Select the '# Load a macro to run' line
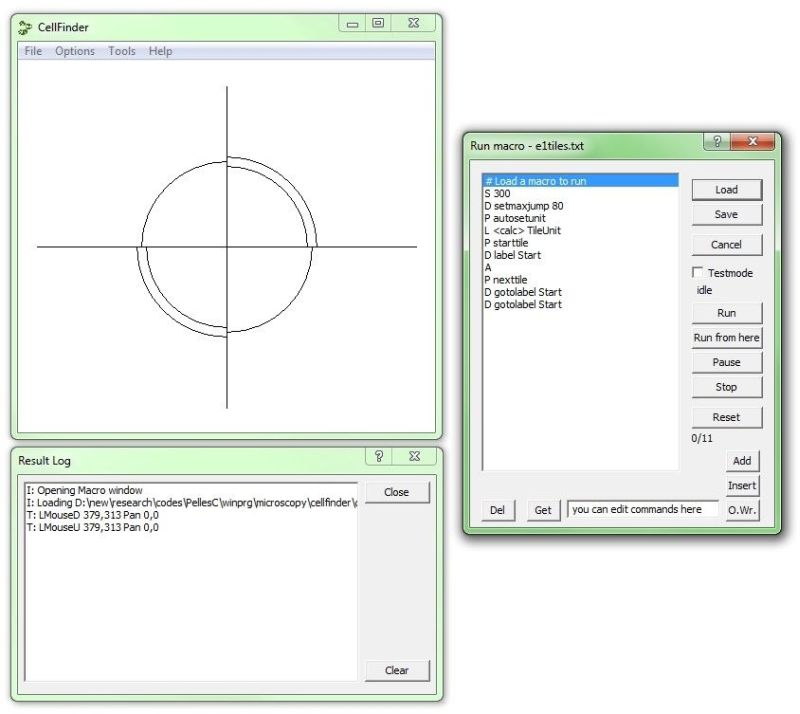Image resolution: width=800 pixels, height=714 pixels. pos(580,181)
